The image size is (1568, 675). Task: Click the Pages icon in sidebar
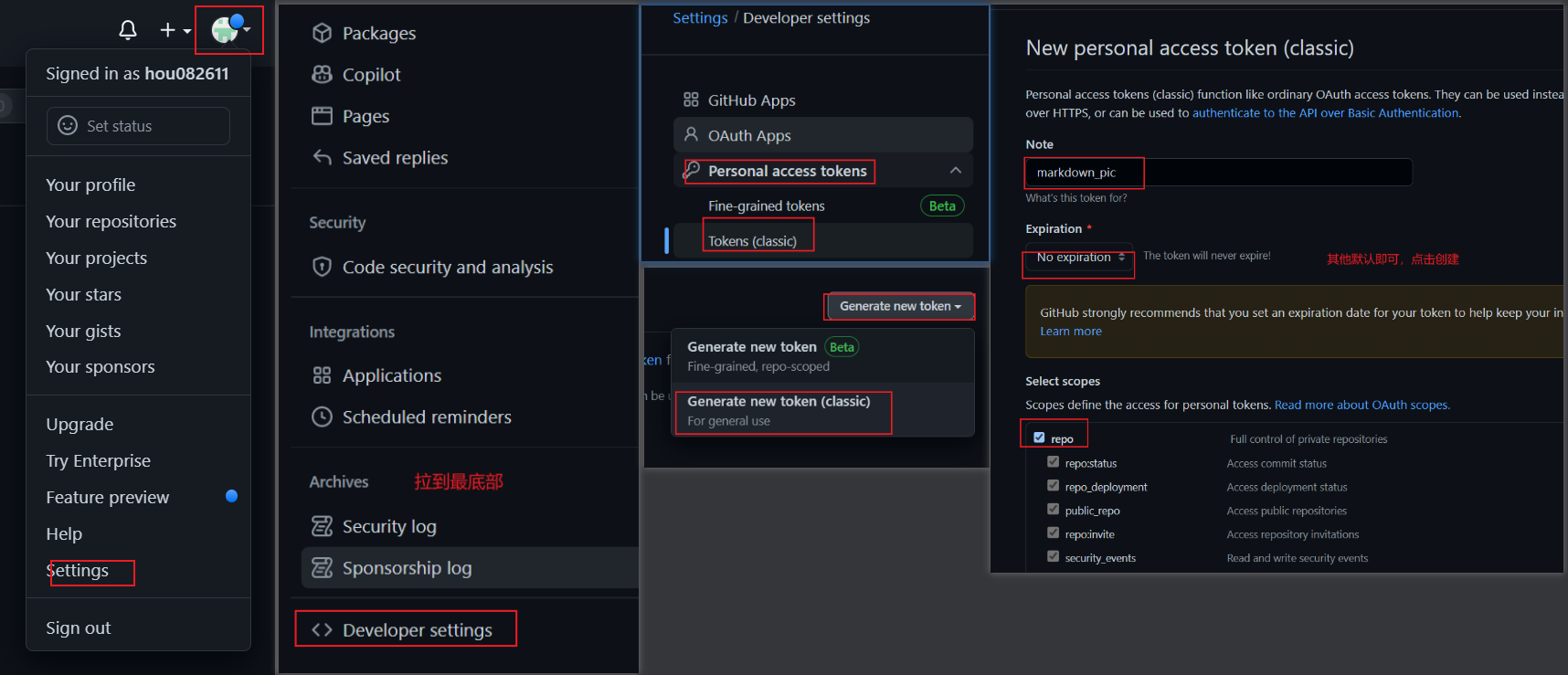322,116
